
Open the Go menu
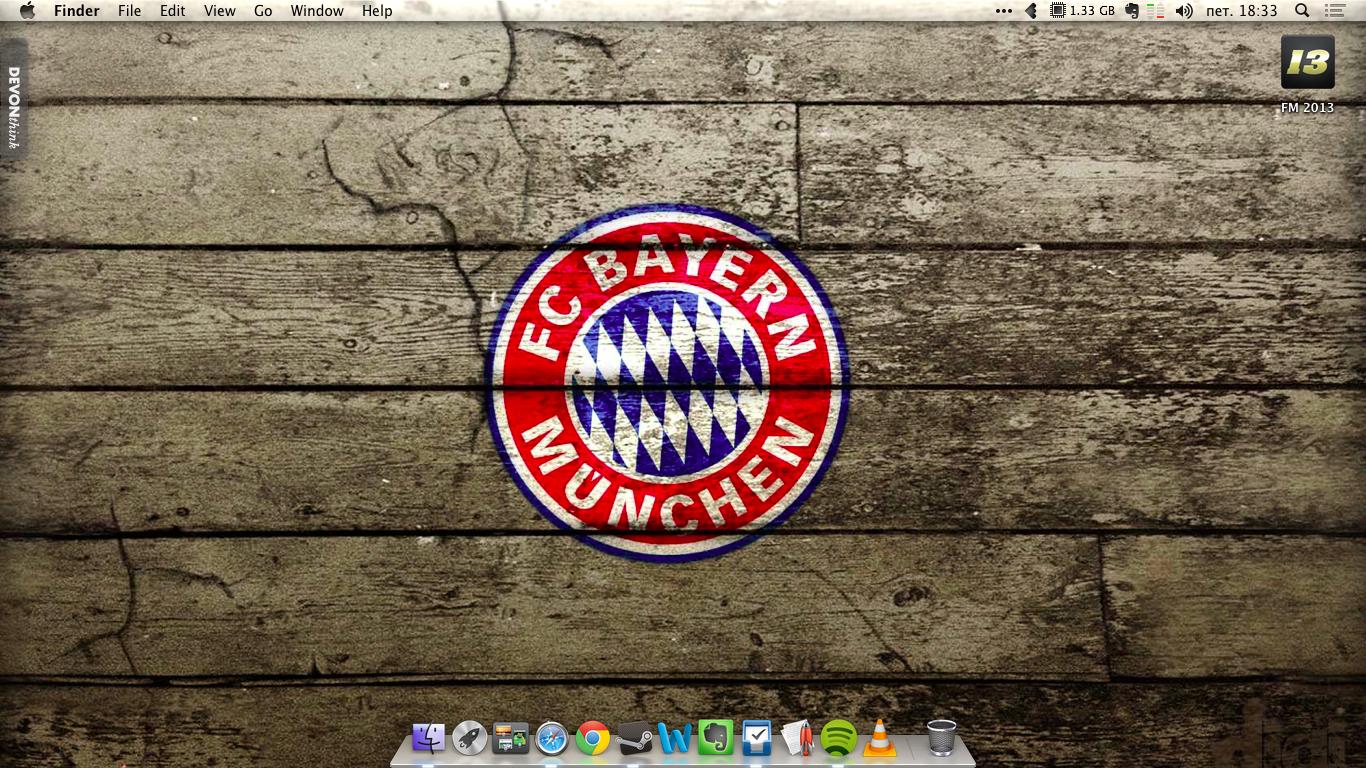[x=263, y=11]
